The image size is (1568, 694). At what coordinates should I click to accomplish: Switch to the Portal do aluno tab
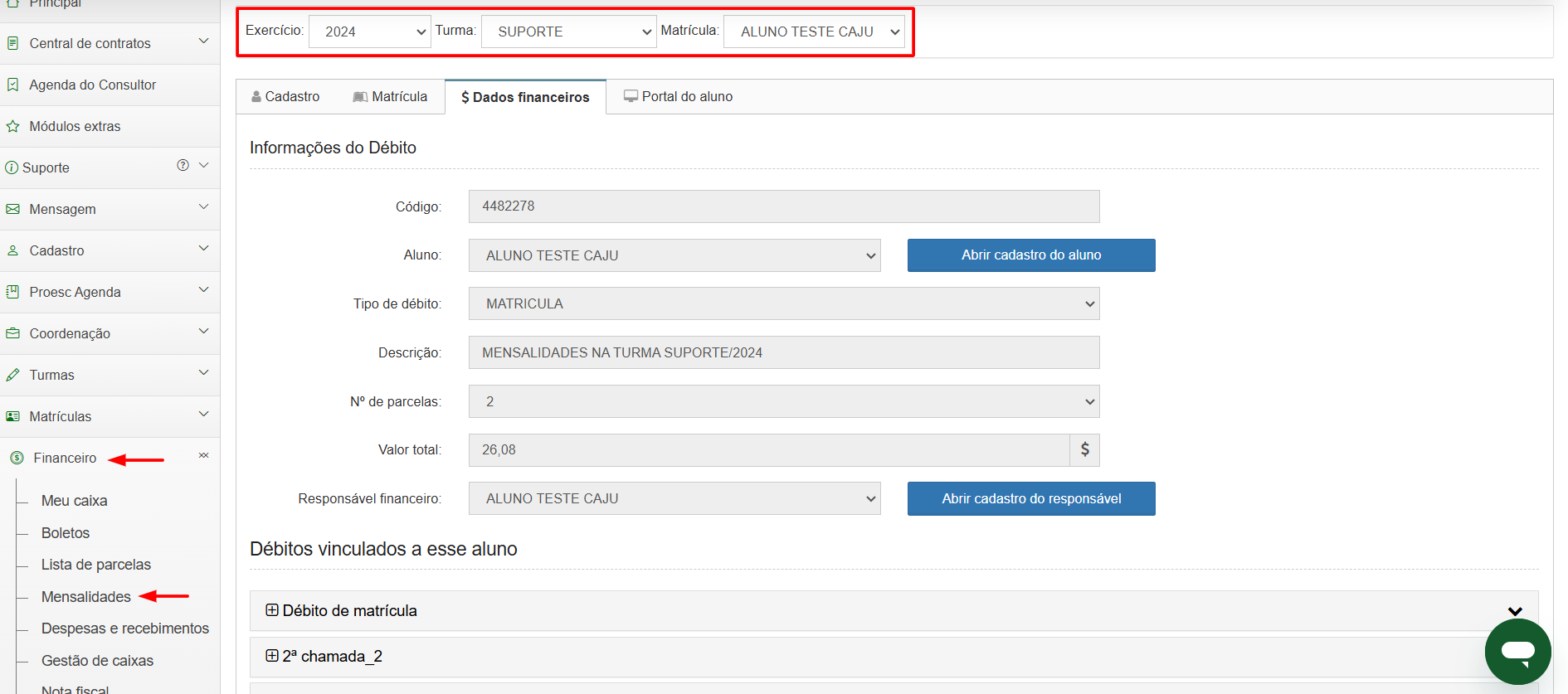pos(678,97)
